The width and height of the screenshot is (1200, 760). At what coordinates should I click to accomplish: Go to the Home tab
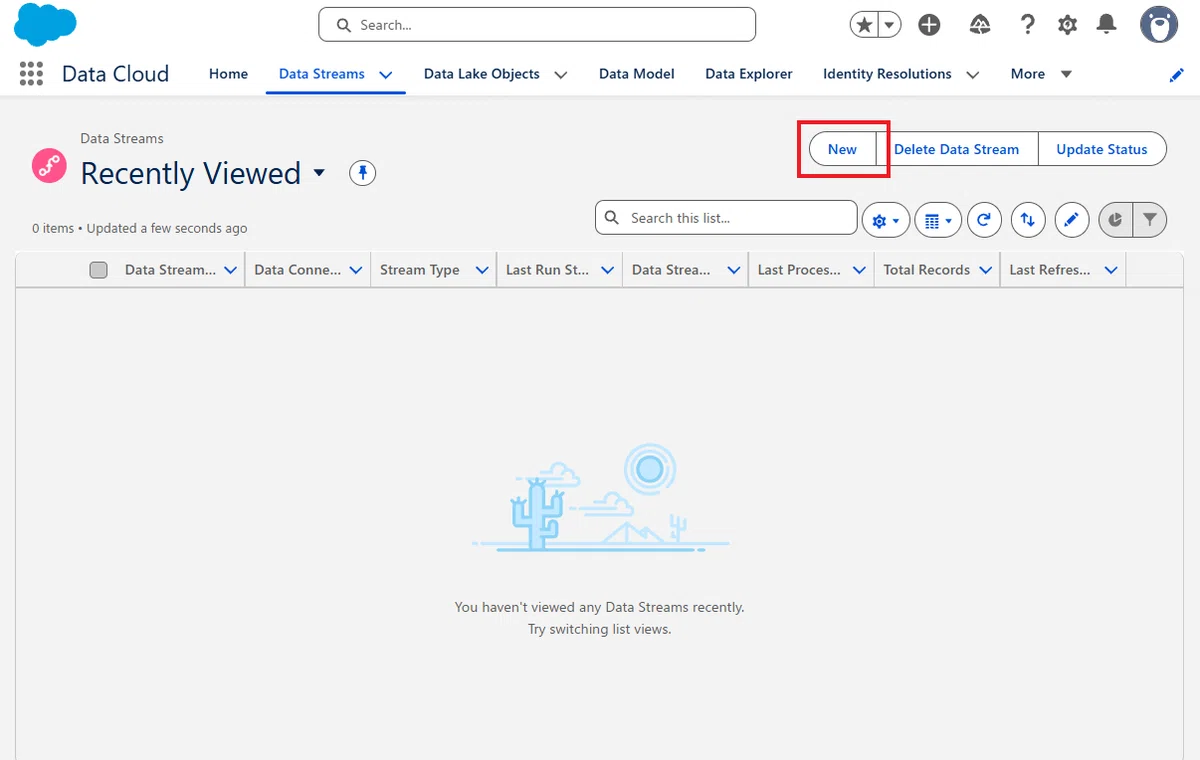click(228, 74)
